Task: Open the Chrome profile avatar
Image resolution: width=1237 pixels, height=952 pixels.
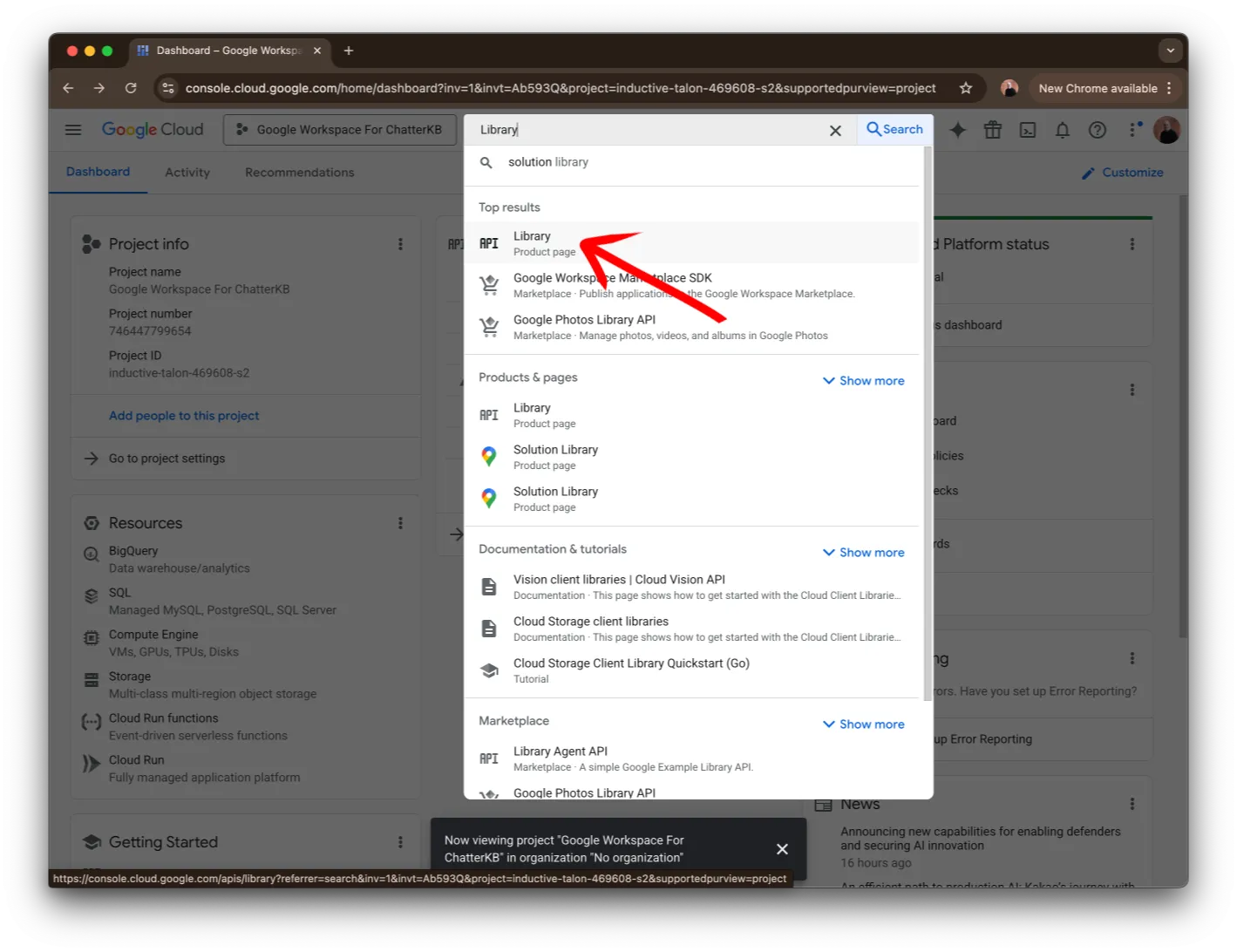Action: [1009, 88]
